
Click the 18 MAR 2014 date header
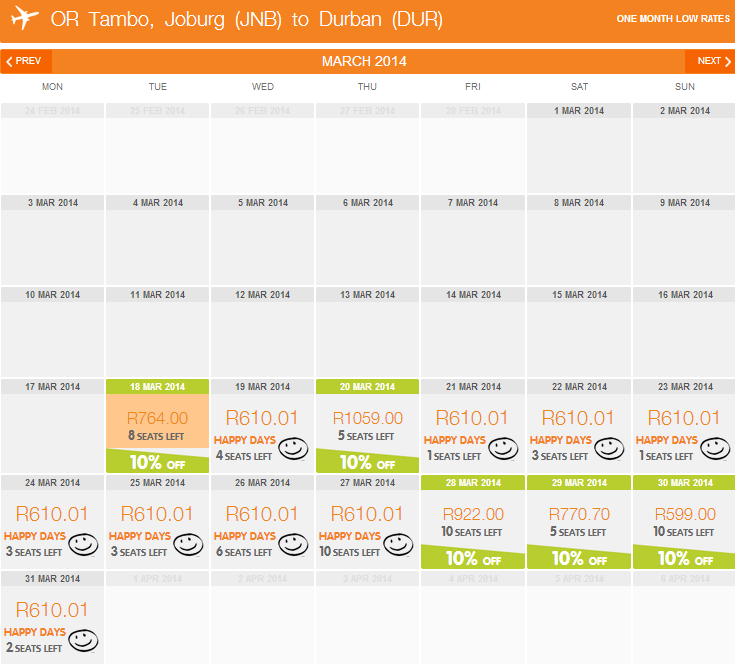pyautogui.click(x=158, y=387)
